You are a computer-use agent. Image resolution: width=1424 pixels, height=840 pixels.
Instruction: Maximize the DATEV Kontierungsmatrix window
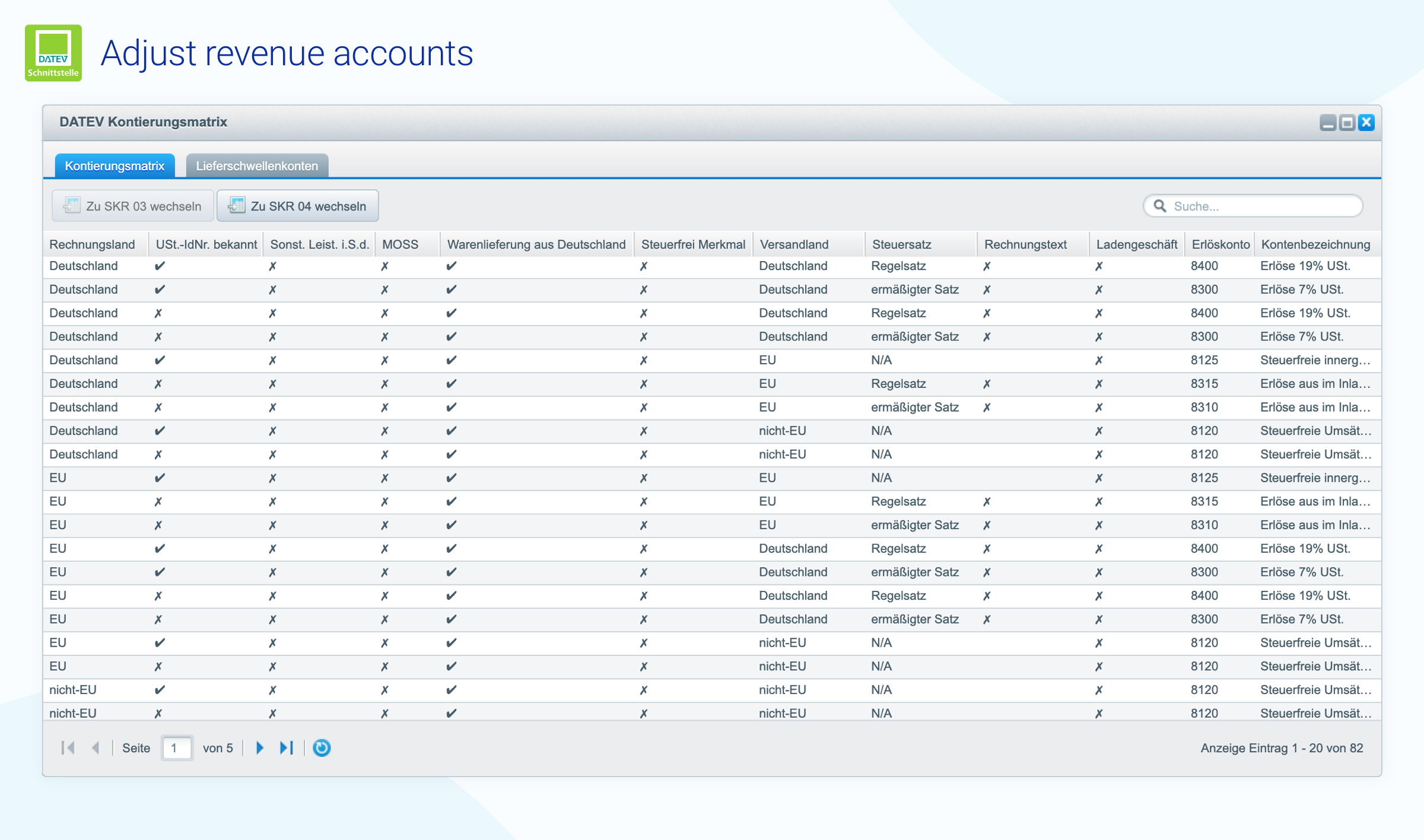click(x=1347, y=122)
